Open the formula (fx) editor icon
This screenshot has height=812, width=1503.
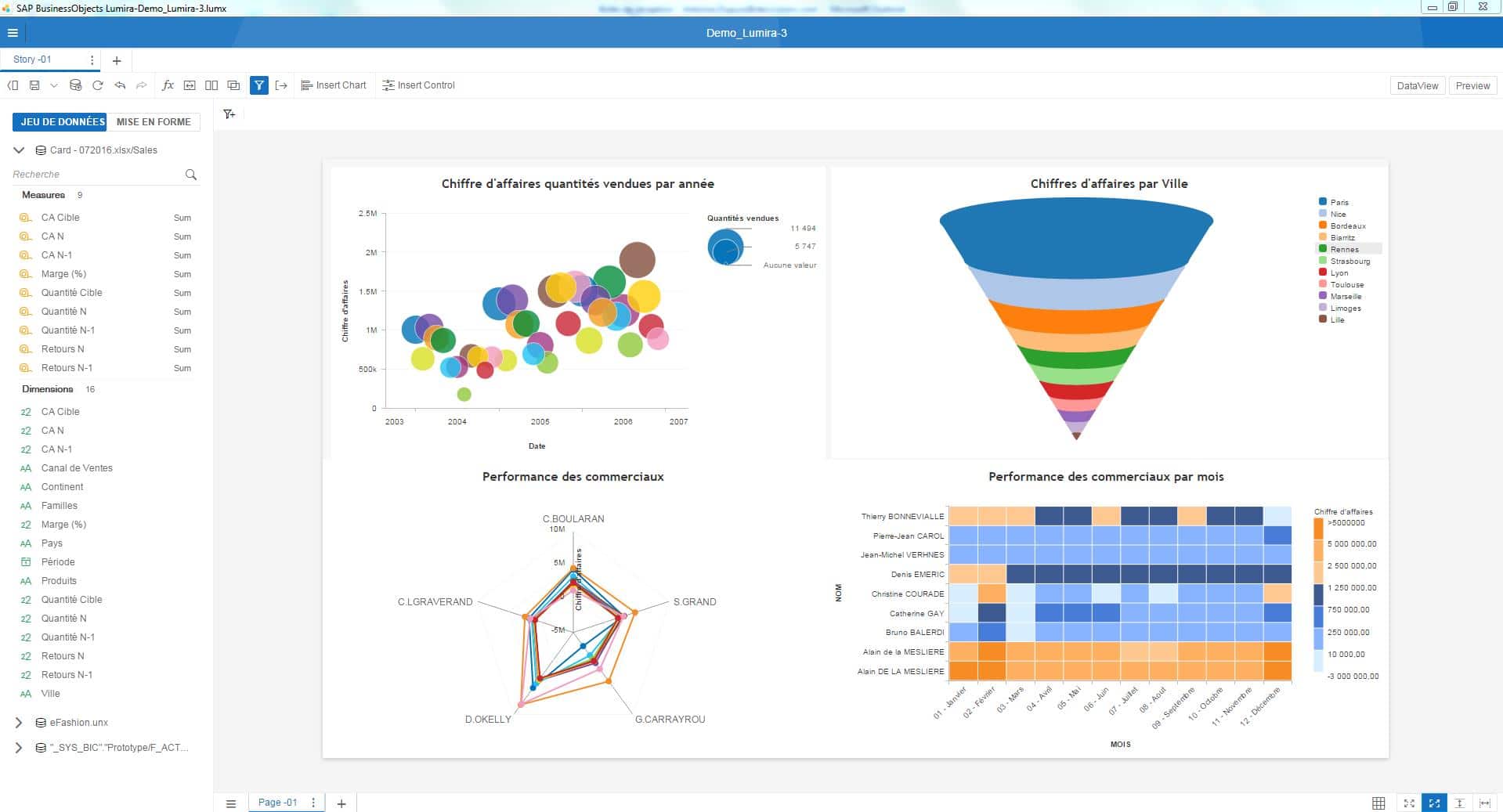pos(168,85)
